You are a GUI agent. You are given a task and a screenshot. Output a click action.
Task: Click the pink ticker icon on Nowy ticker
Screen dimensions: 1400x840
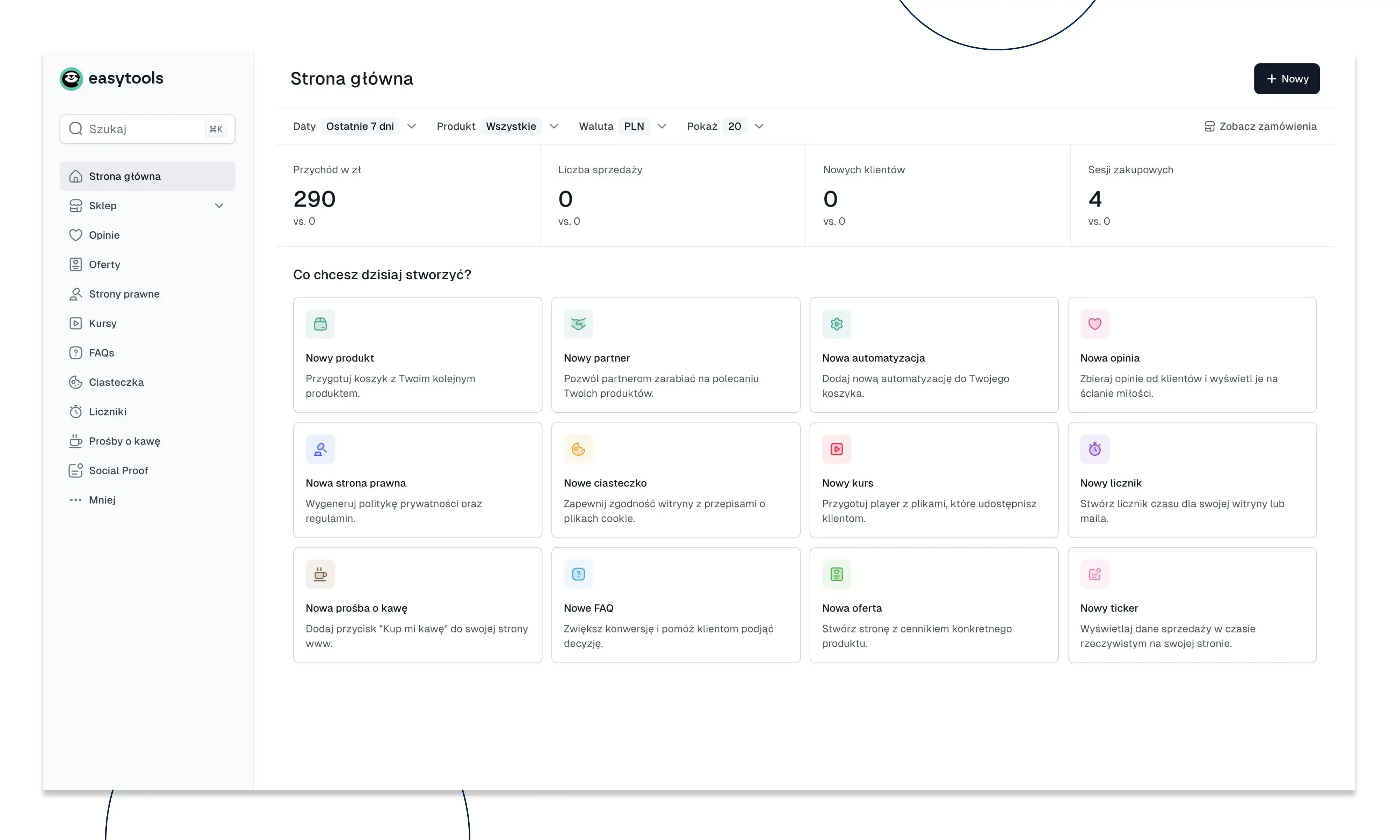[x=1094, y=574]
